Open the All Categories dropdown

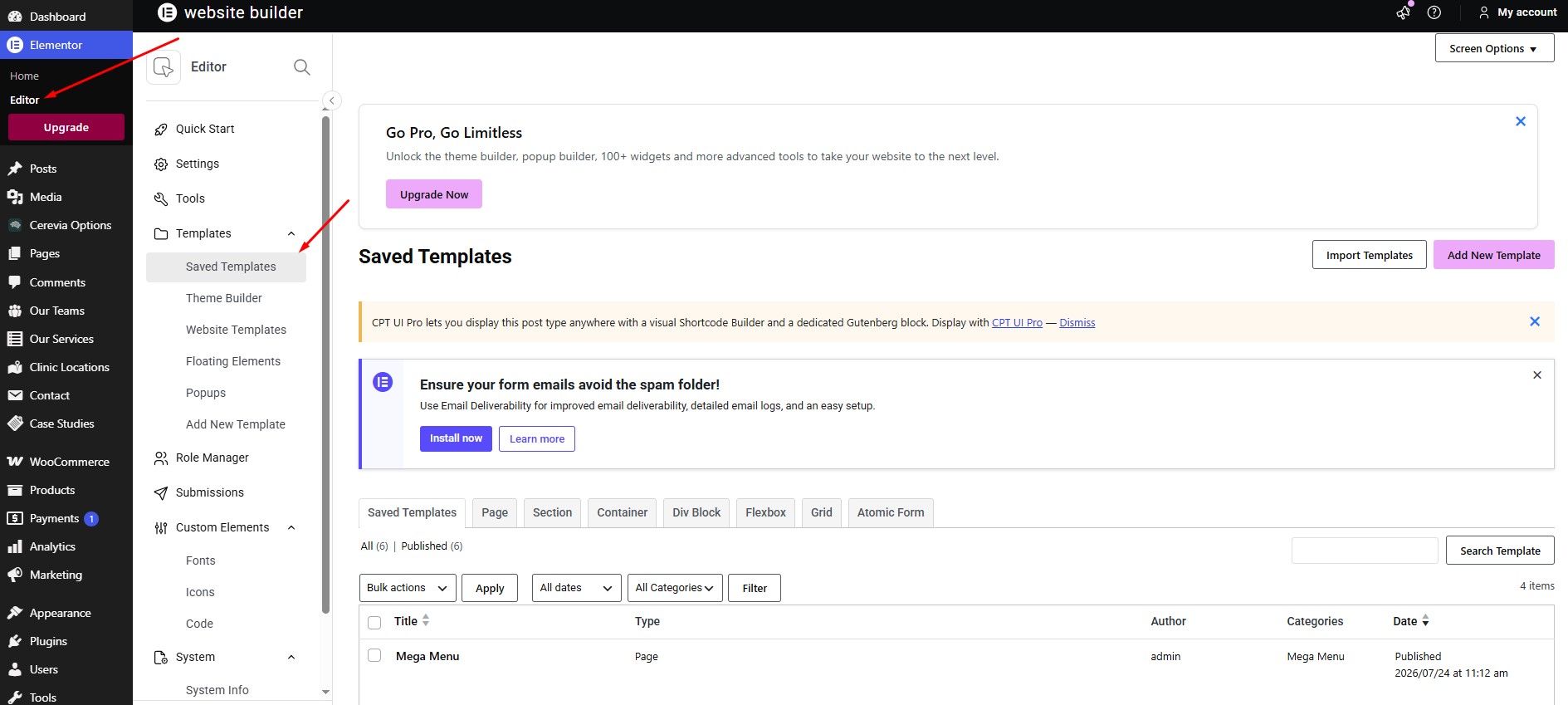click(675, 588)
